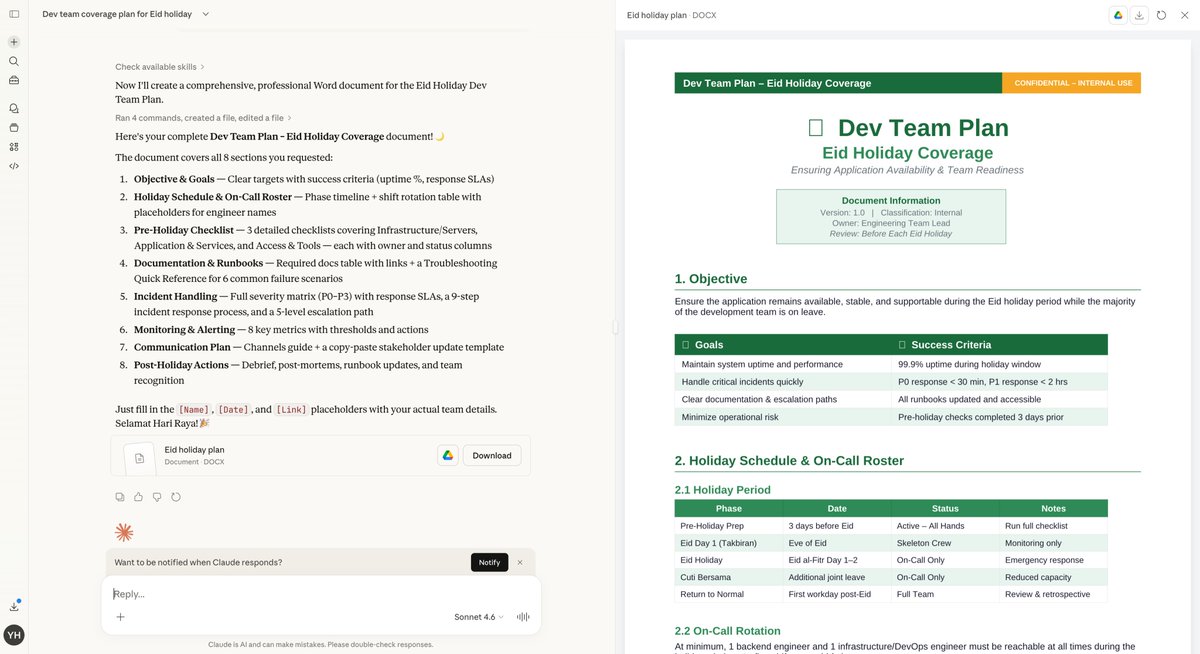1200x654 pixels.
Task: Save to Google Drive in preview panel header
Action: [1118, 15]
